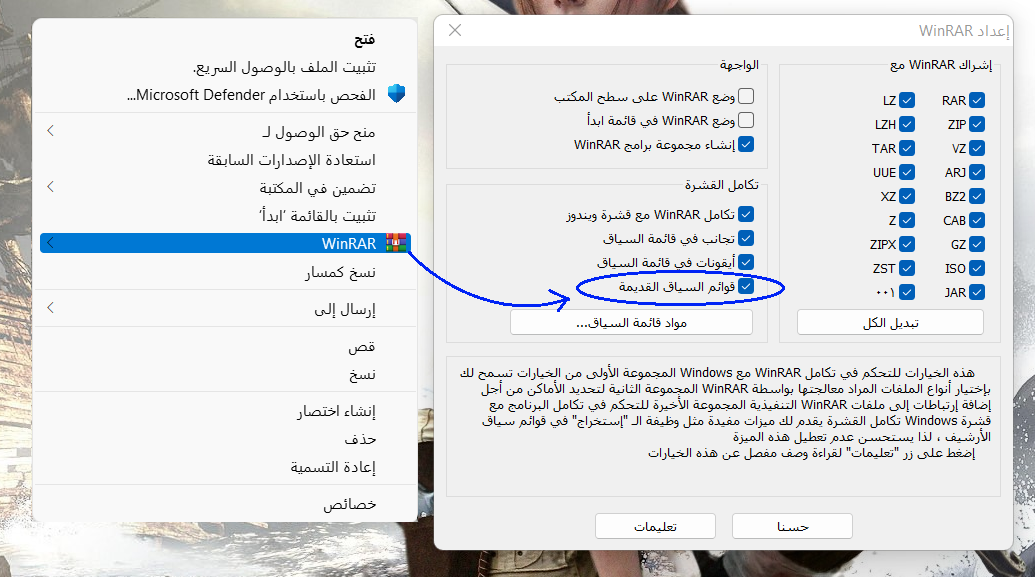Image resolution: width=1035 pixels, height=577 pixels.
Task: Uncheck 'تكامل WinRAR مع قشرة ويندوز'
Action: [746, 215]
